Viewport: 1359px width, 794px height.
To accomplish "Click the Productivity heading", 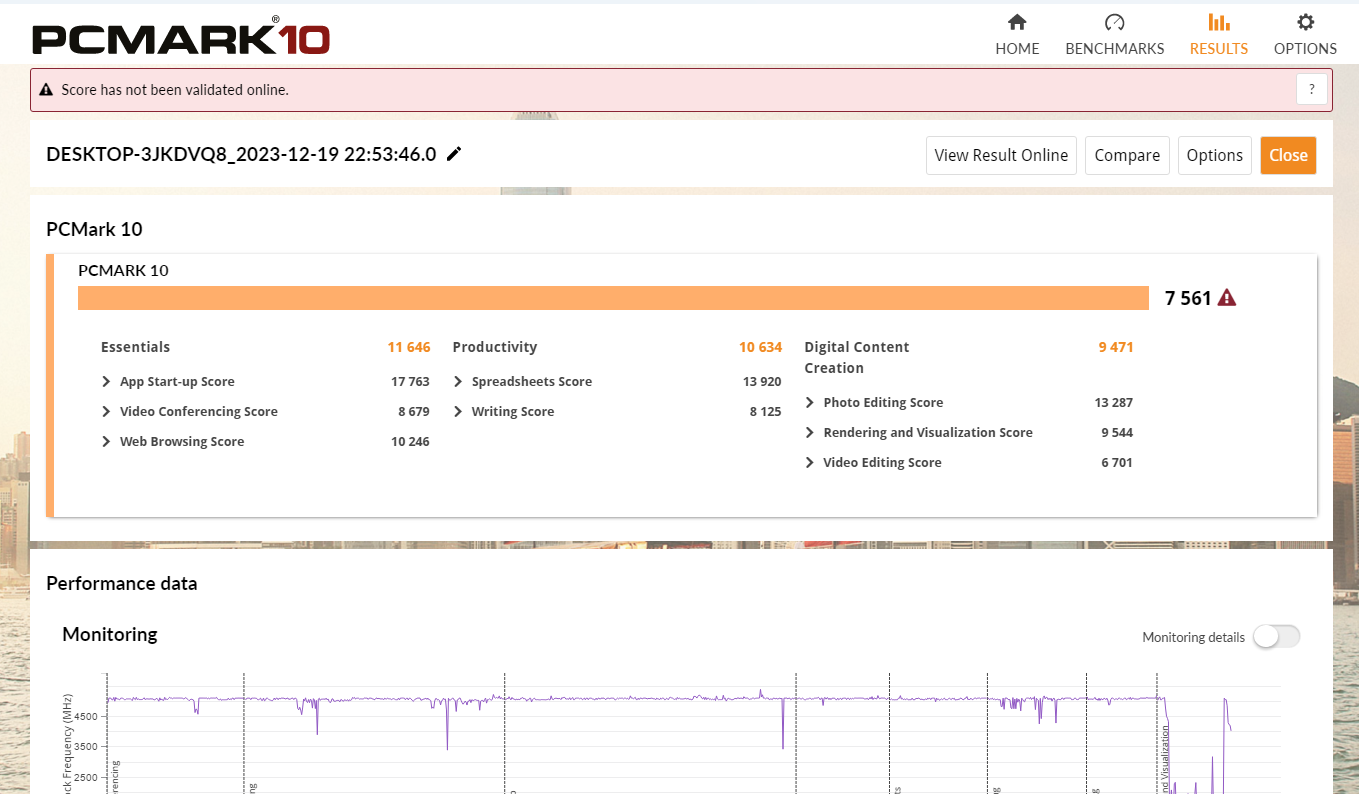I will (x=495, y=347).
